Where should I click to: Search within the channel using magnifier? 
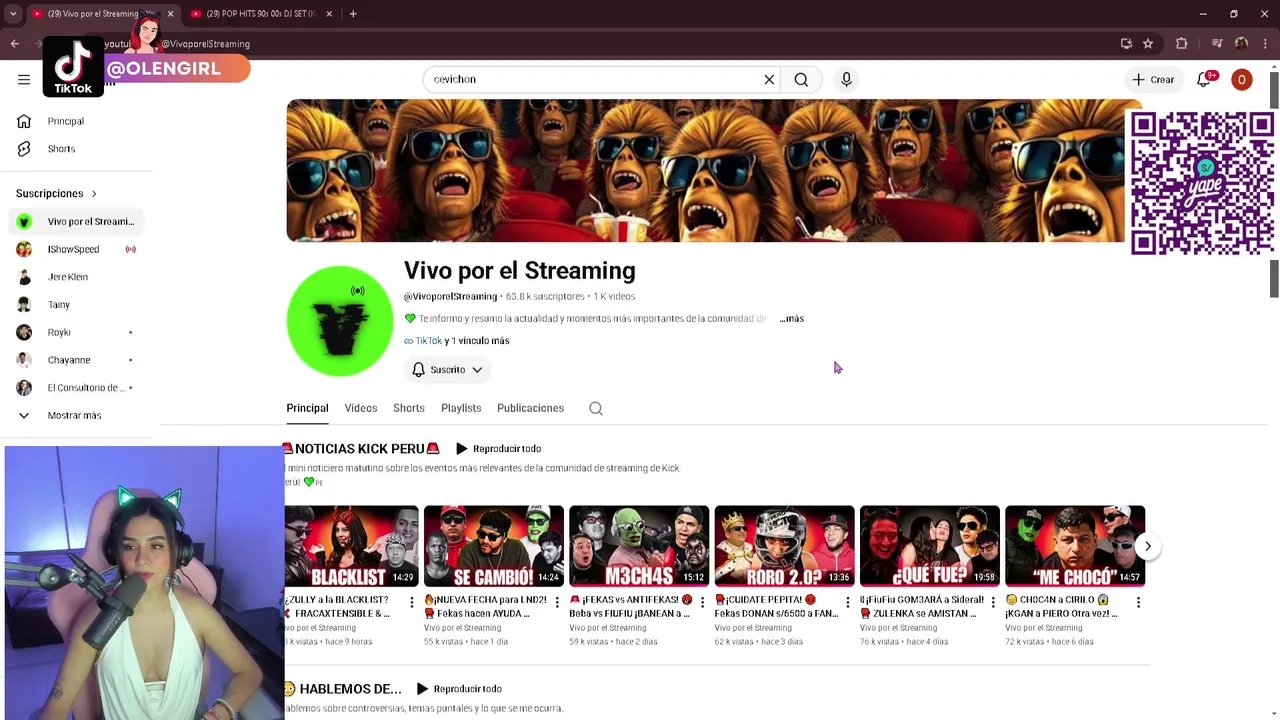tap(596, 408)
